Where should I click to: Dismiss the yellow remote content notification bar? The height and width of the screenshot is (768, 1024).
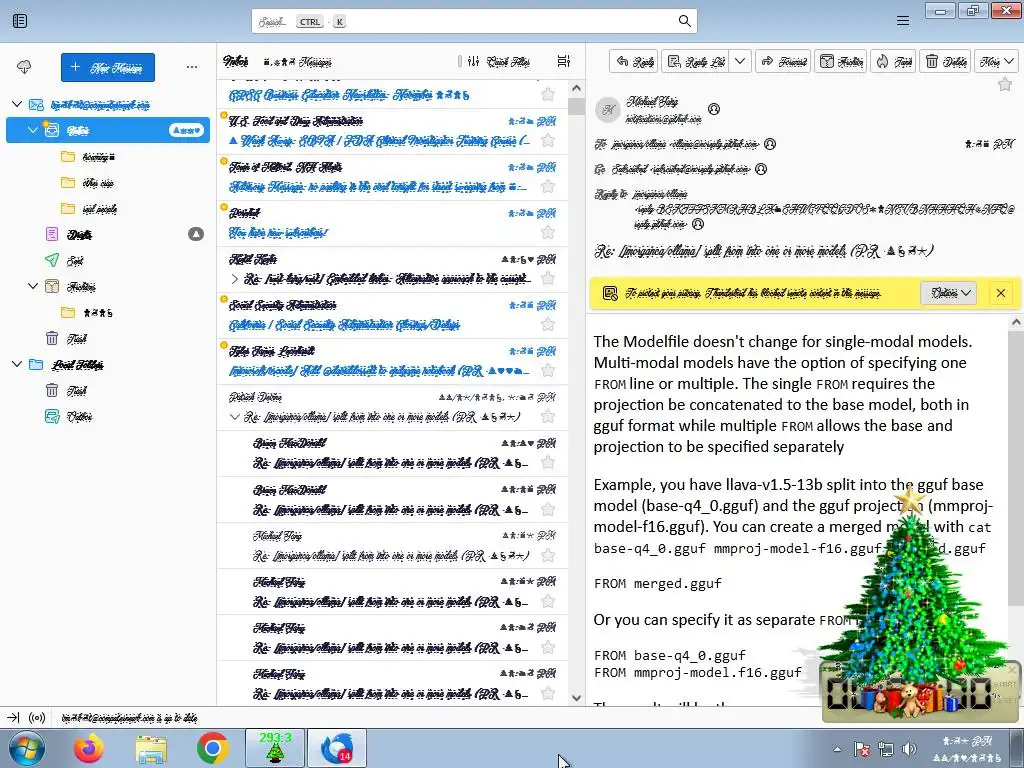1000,293
